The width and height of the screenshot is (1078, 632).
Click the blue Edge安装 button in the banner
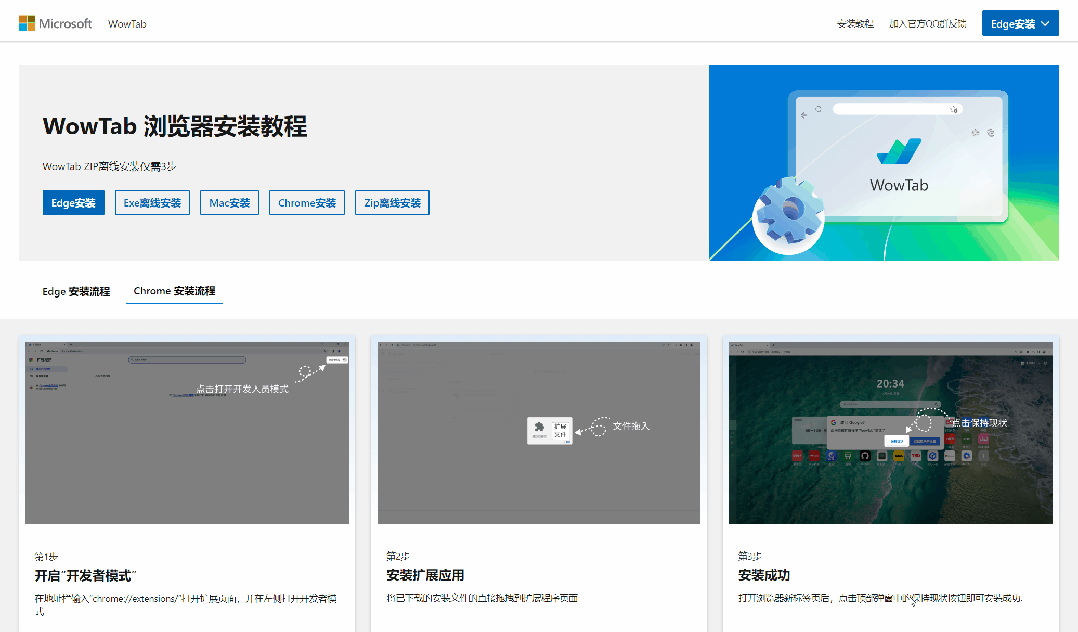click(x=74, y=203)
